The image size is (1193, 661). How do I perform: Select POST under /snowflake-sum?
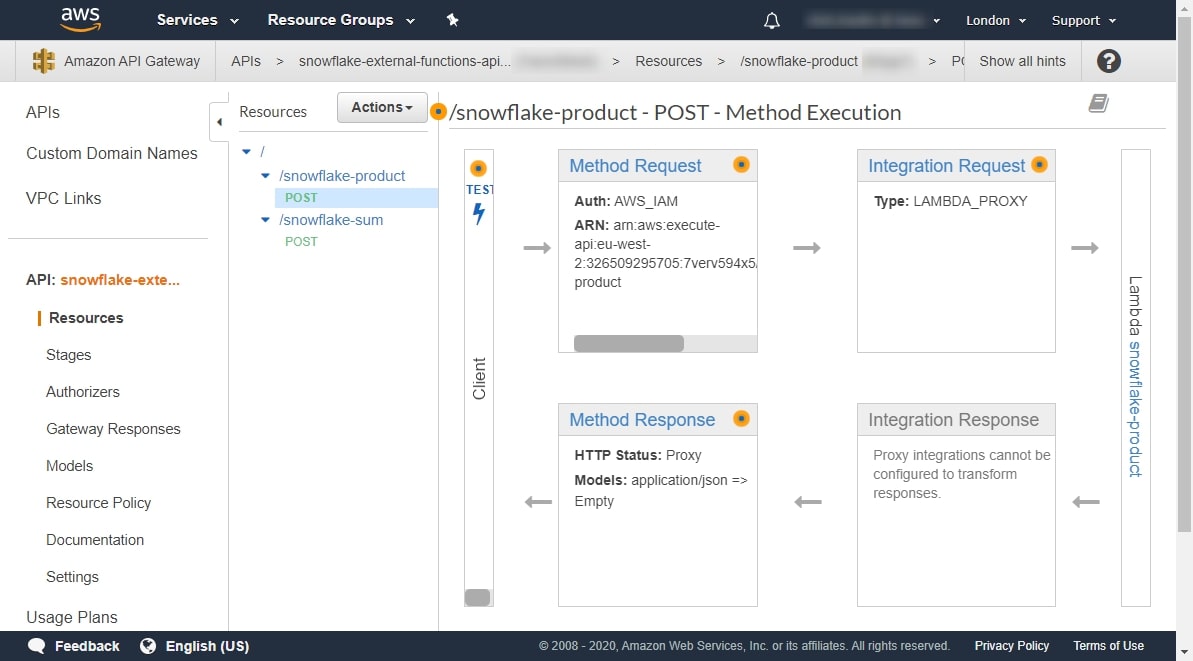[301, 242]
